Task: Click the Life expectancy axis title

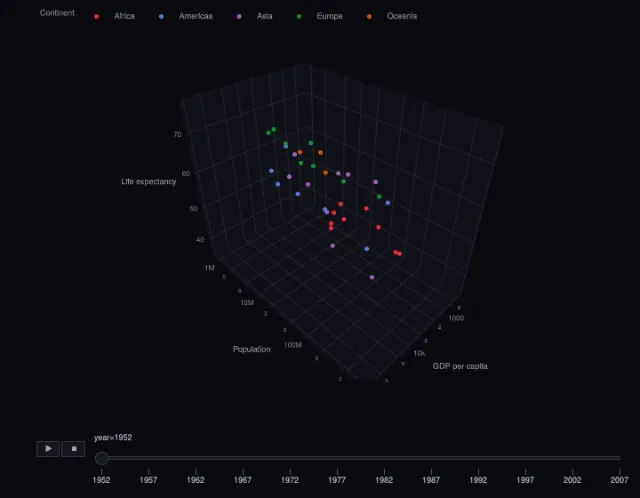Action: 149,182
